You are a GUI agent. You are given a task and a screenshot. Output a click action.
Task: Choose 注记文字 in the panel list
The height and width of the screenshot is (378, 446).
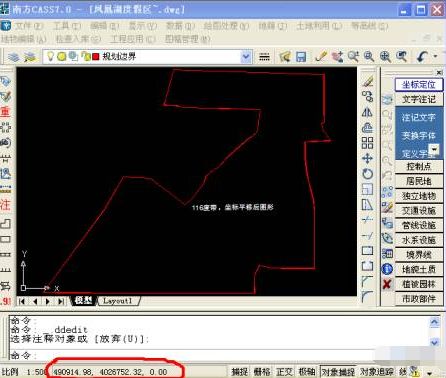click(418, 117)
